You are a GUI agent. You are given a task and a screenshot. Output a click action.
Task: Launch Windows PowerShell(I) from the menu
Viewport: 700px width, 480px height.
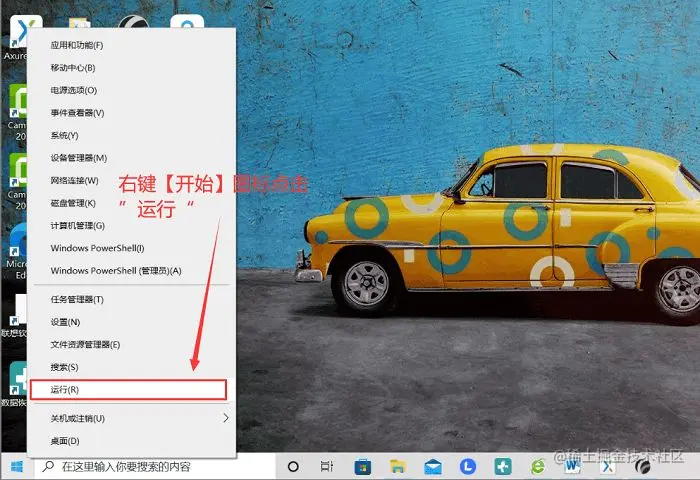click(131, 248)
